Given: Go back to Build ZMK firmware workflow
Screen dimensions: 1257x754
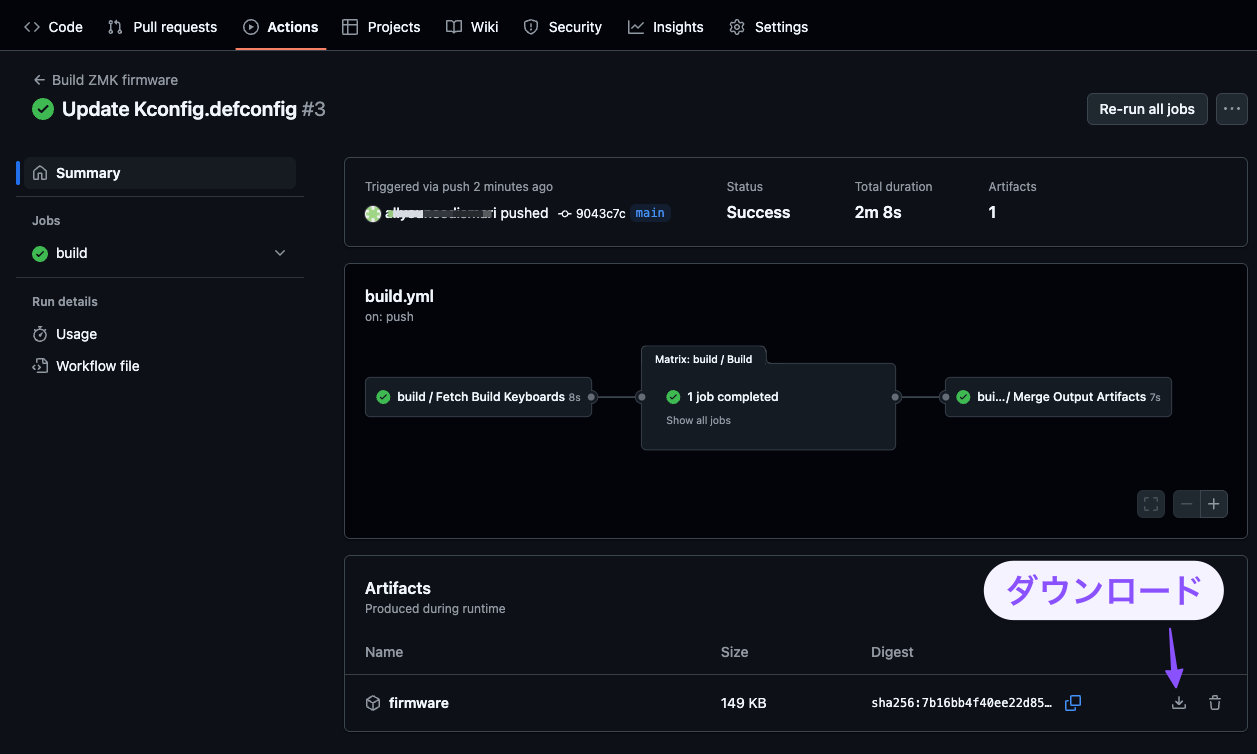Looking at the screenshot, I should [105, 80].
